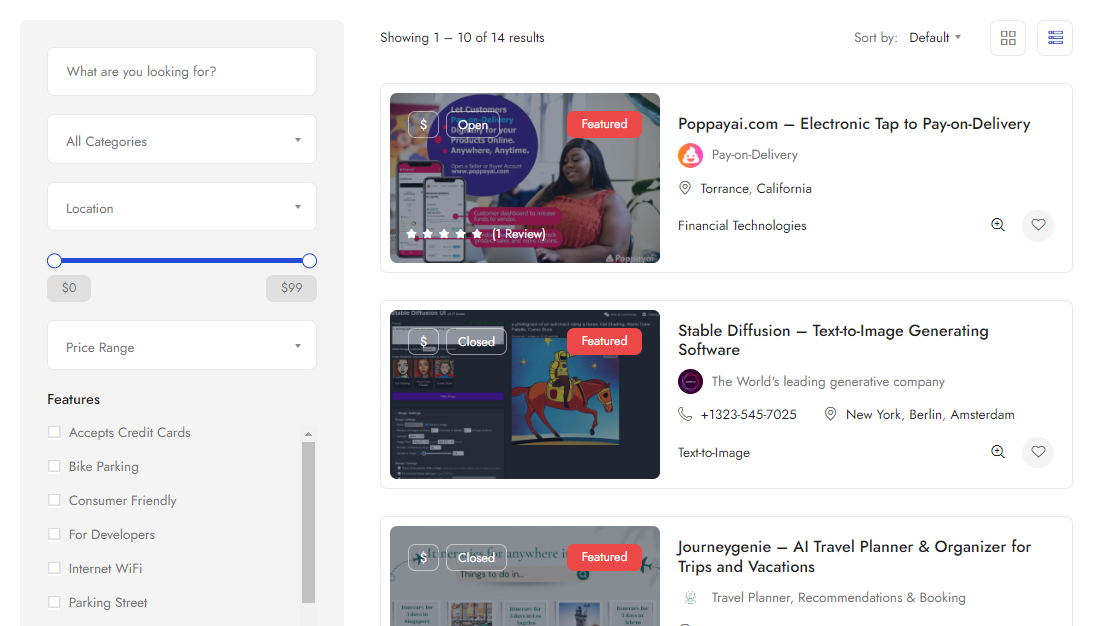The width and height of the screenshot is (1117, 626).
Task: Click the '(1 Review)' text on Poppayai image
Action: click(x=519, y=234)
